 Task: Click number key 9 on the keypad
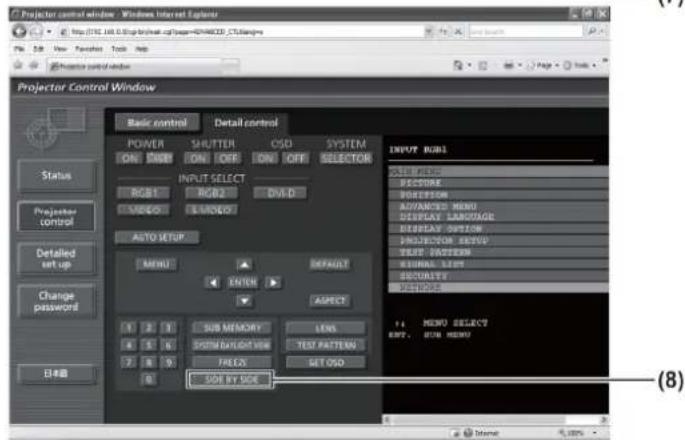(x=168, y=362)
